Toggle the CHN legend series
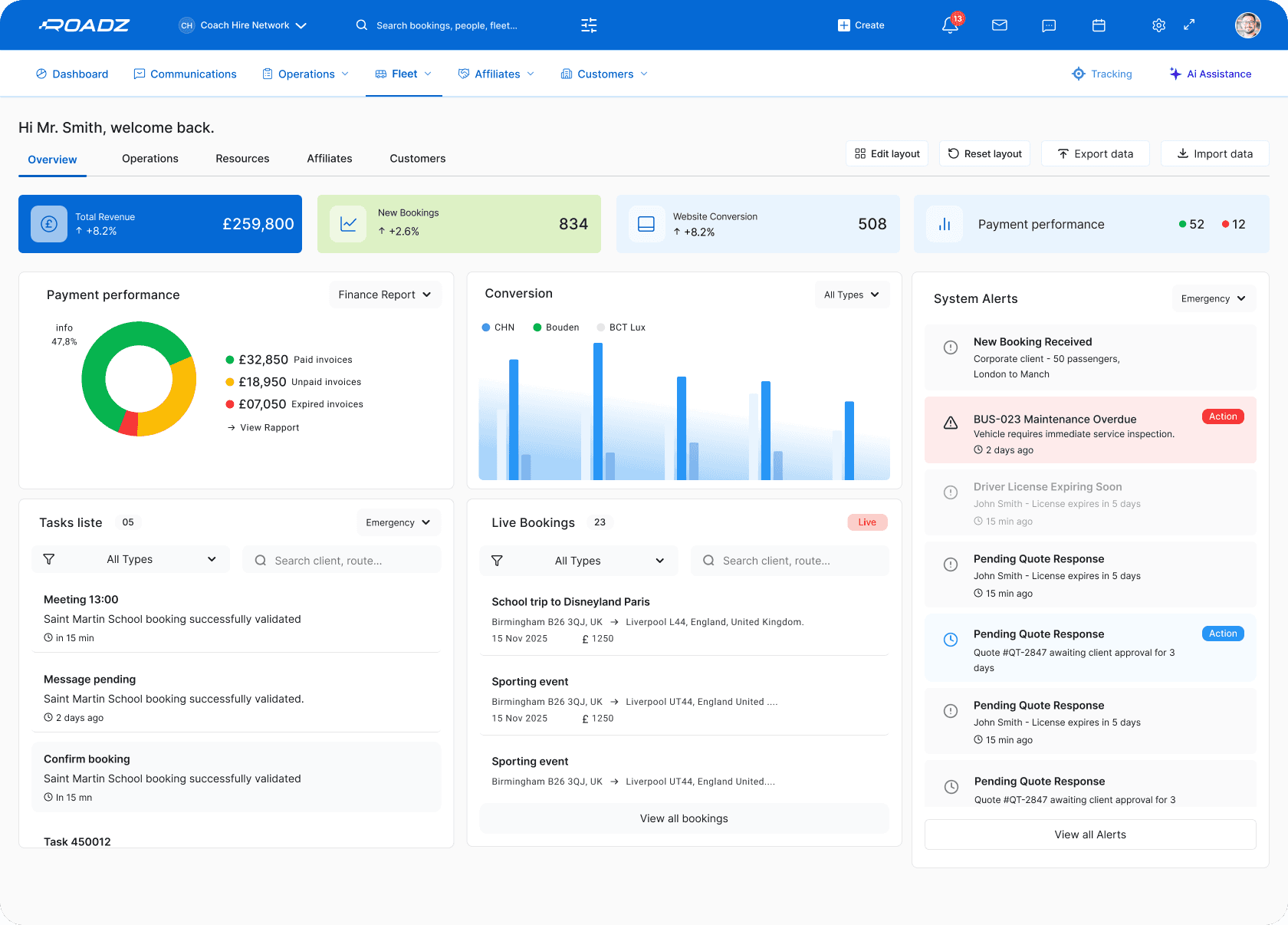The width and height of the screenshot is (1288, 925). click(498, 328)
